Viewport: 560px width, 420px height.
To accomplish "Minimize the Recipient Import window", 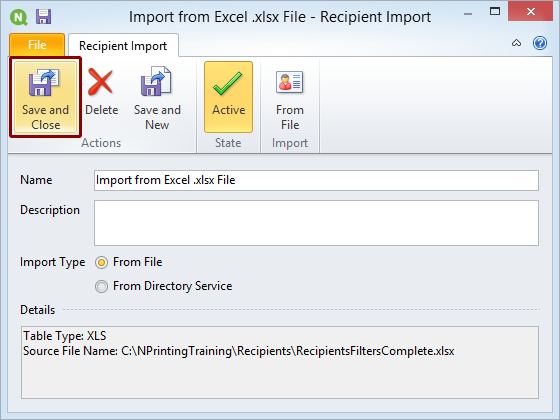I will click(468, 14).
